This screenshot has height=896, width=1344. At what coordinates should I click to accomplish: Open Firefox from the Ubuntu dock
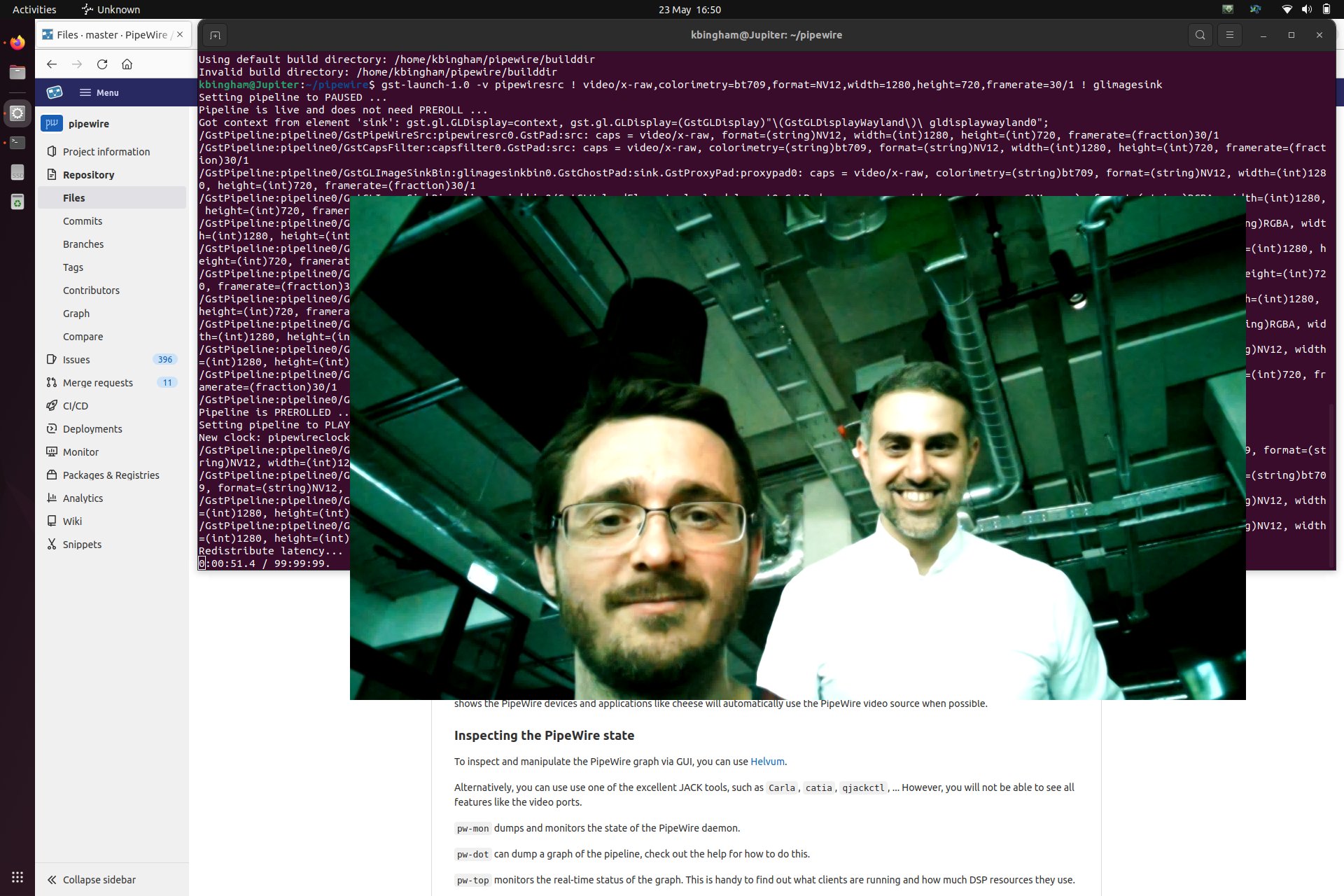[x=17, y=43]
